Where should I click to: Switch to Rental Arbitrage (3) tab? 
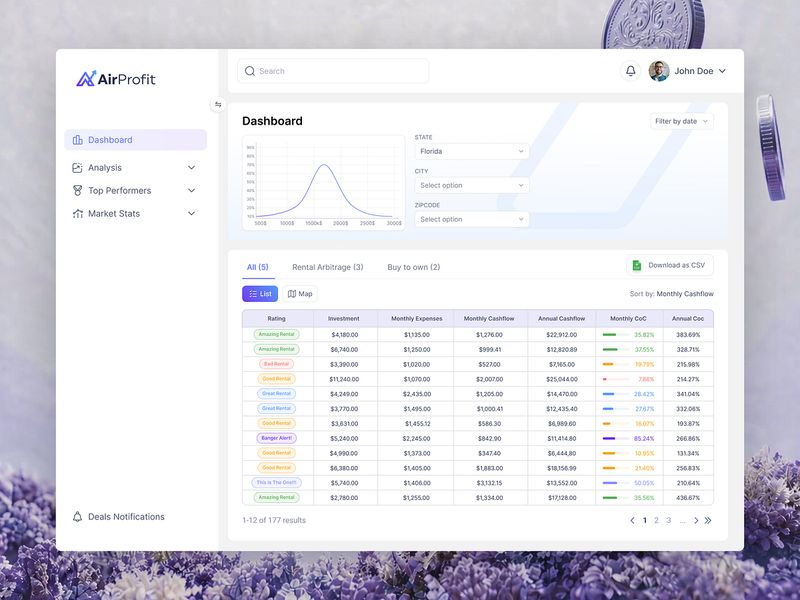pos(328,267)
